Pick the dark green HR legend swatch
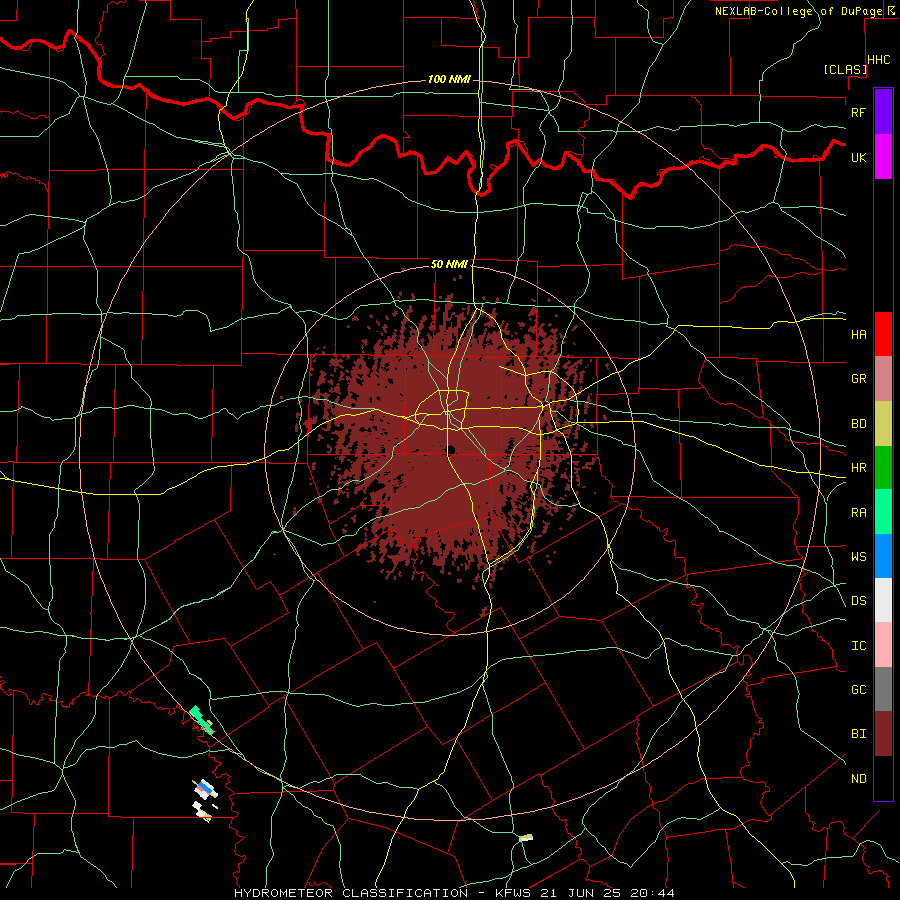Viewport: 900px width, 900px height. coord(883,468)
